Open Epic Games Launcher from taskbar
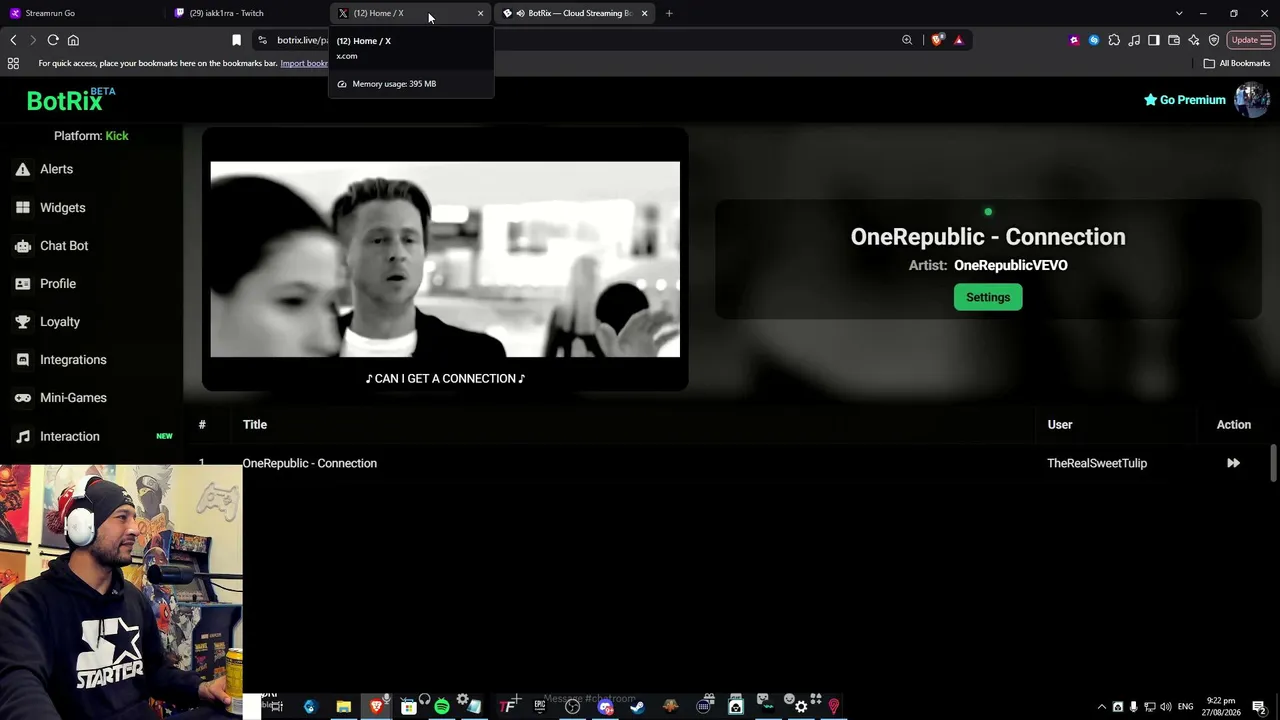 (x=539, y=707)
